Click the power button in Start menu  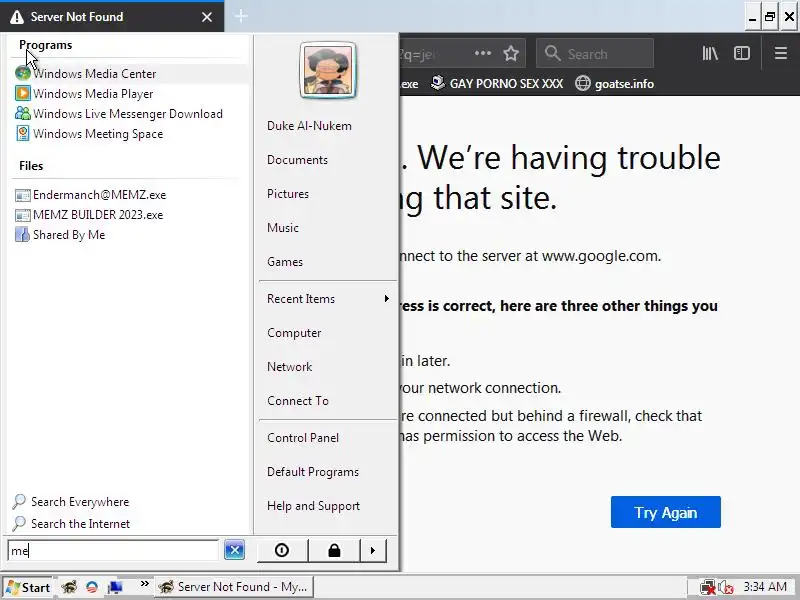(x=282, y=551)
